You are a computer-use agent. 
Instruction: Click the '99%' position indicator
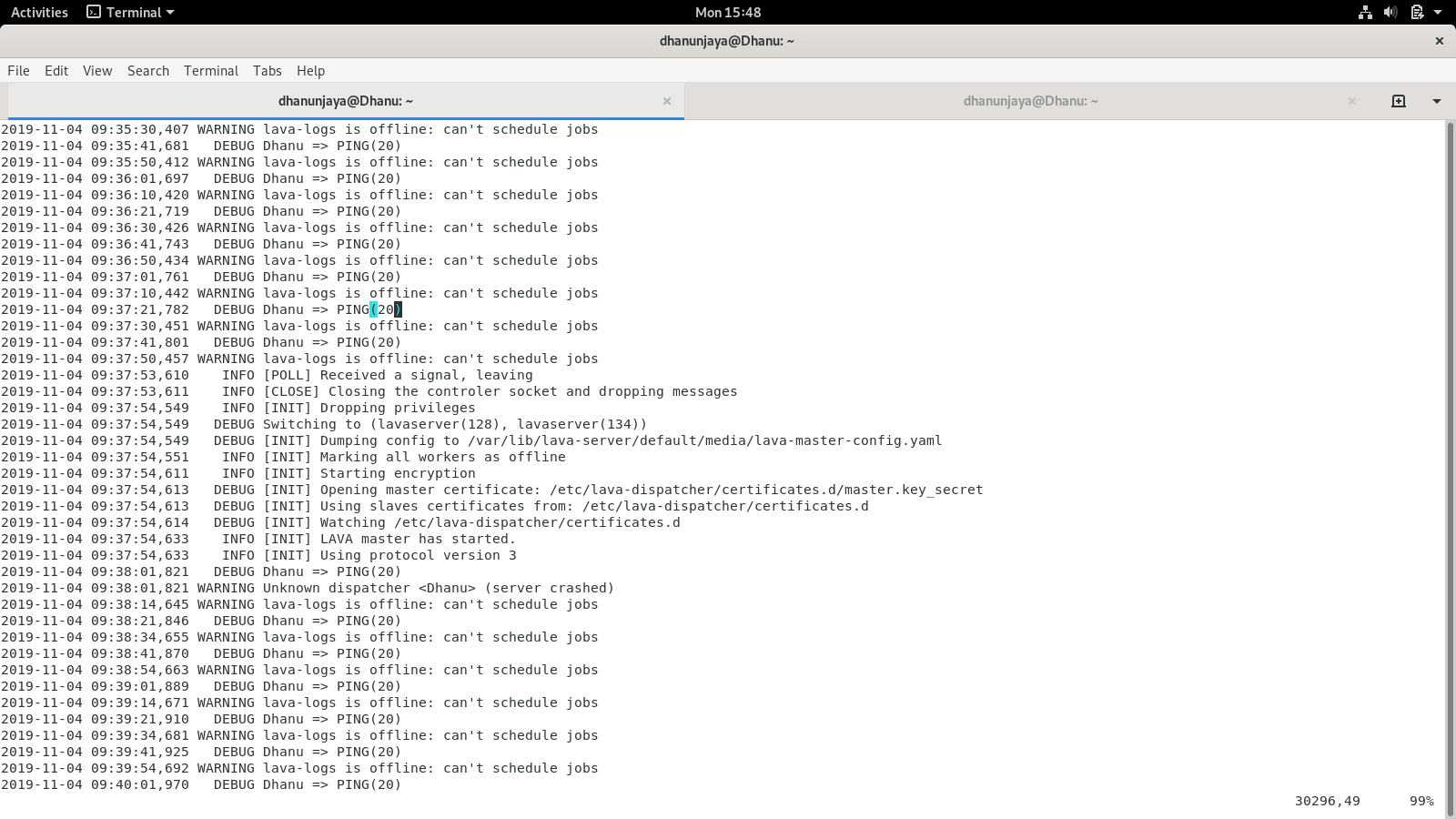(1421, 801)
